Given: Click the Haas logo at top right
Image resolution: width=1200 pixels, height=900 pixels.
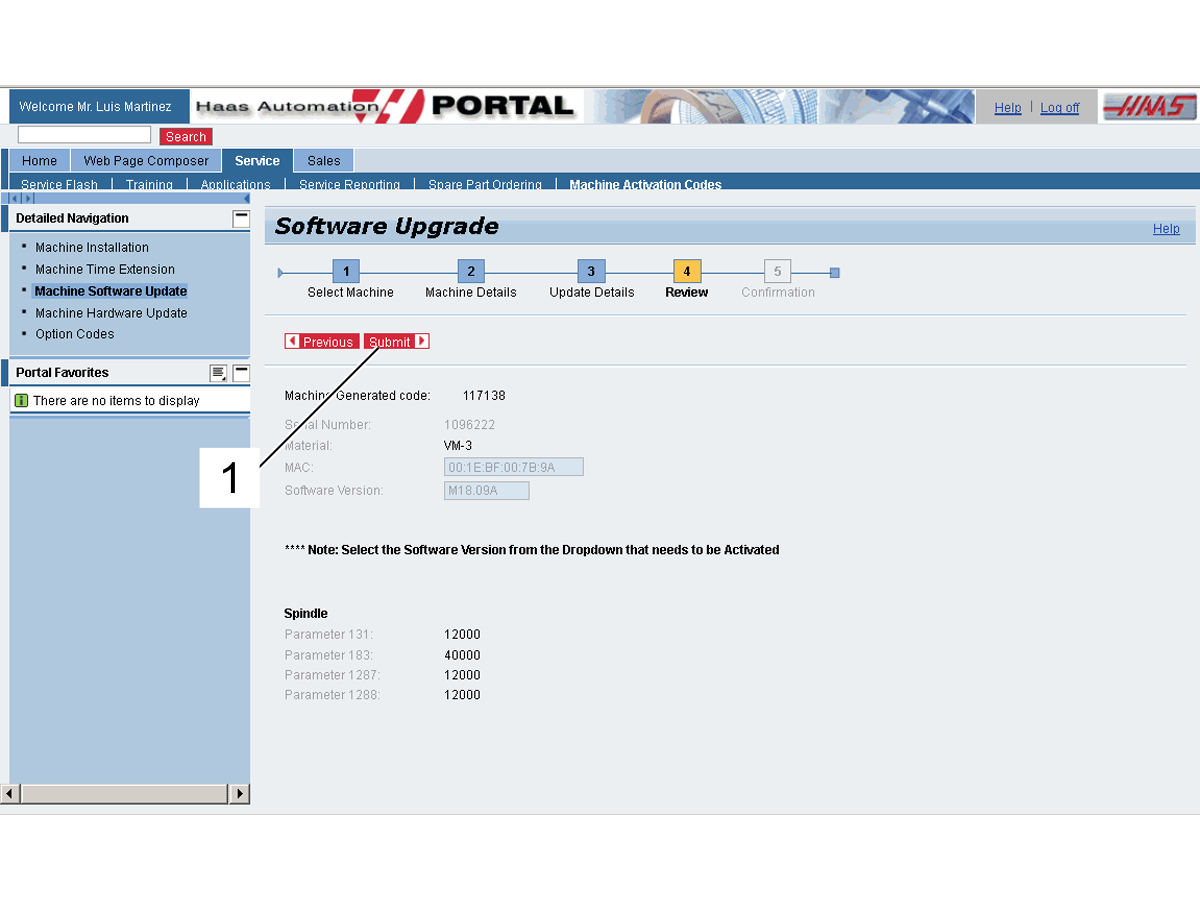Looking at the screenshot, I should (1149, 107).
